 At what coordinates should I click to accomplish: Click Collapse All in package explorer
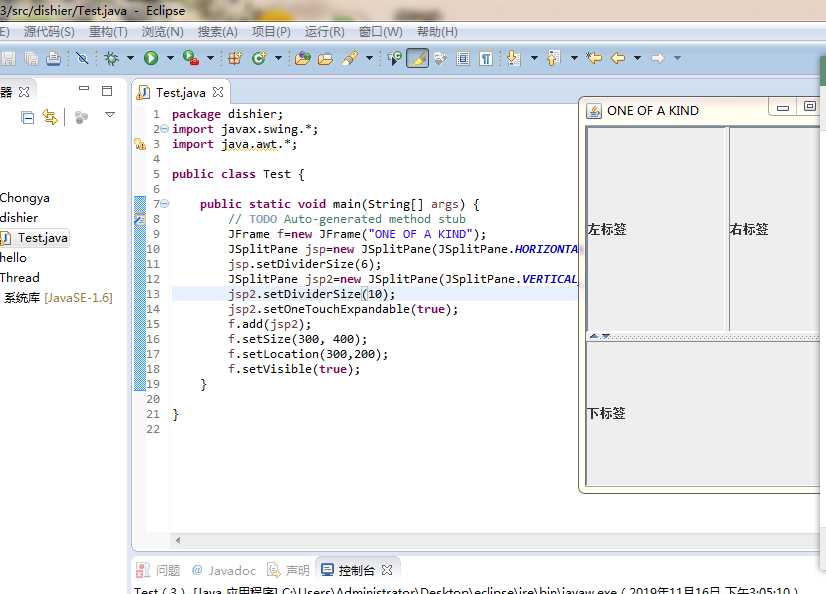pos(27,117)
